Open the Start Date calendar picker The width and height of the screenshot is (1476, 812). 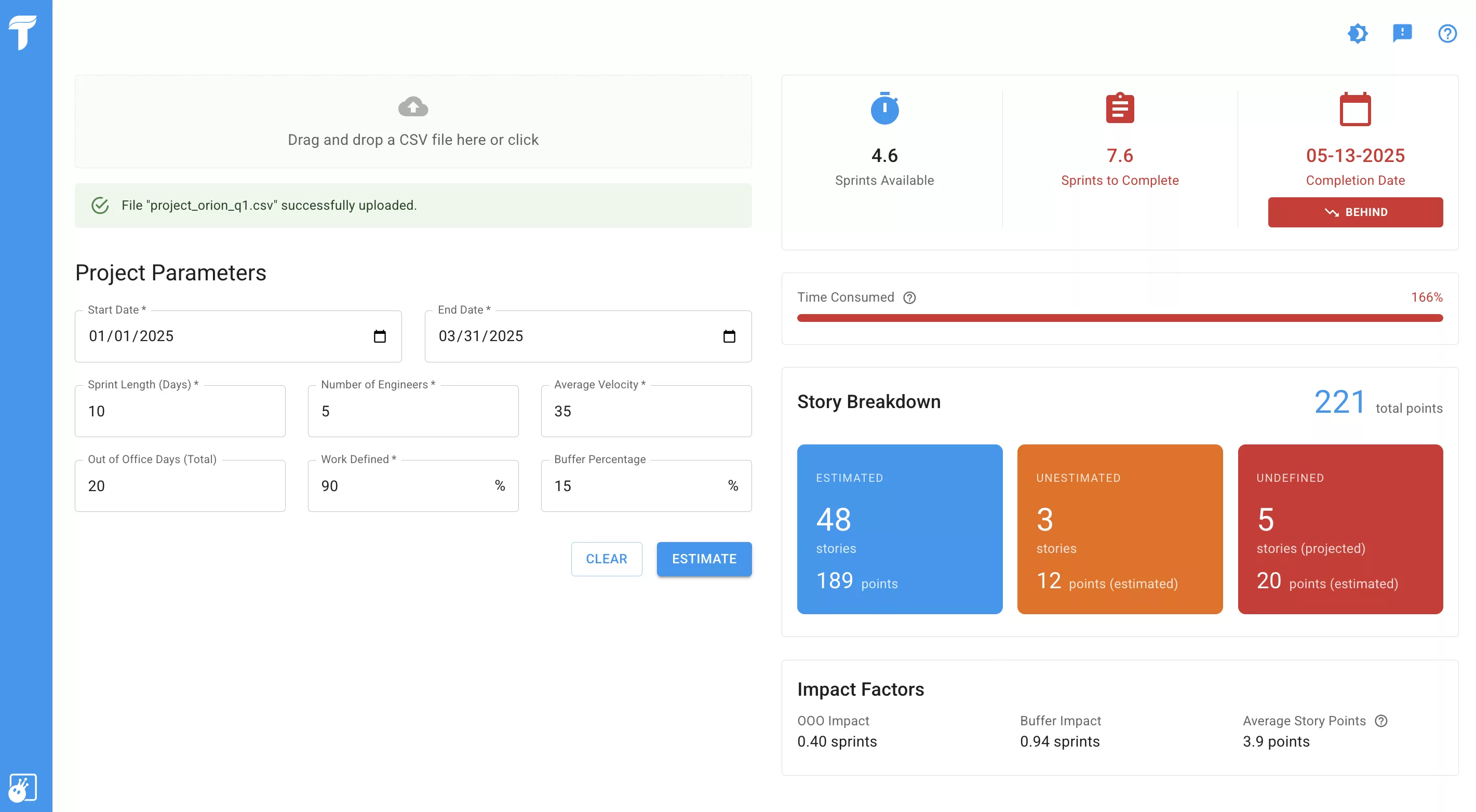(x=379, y=336)
